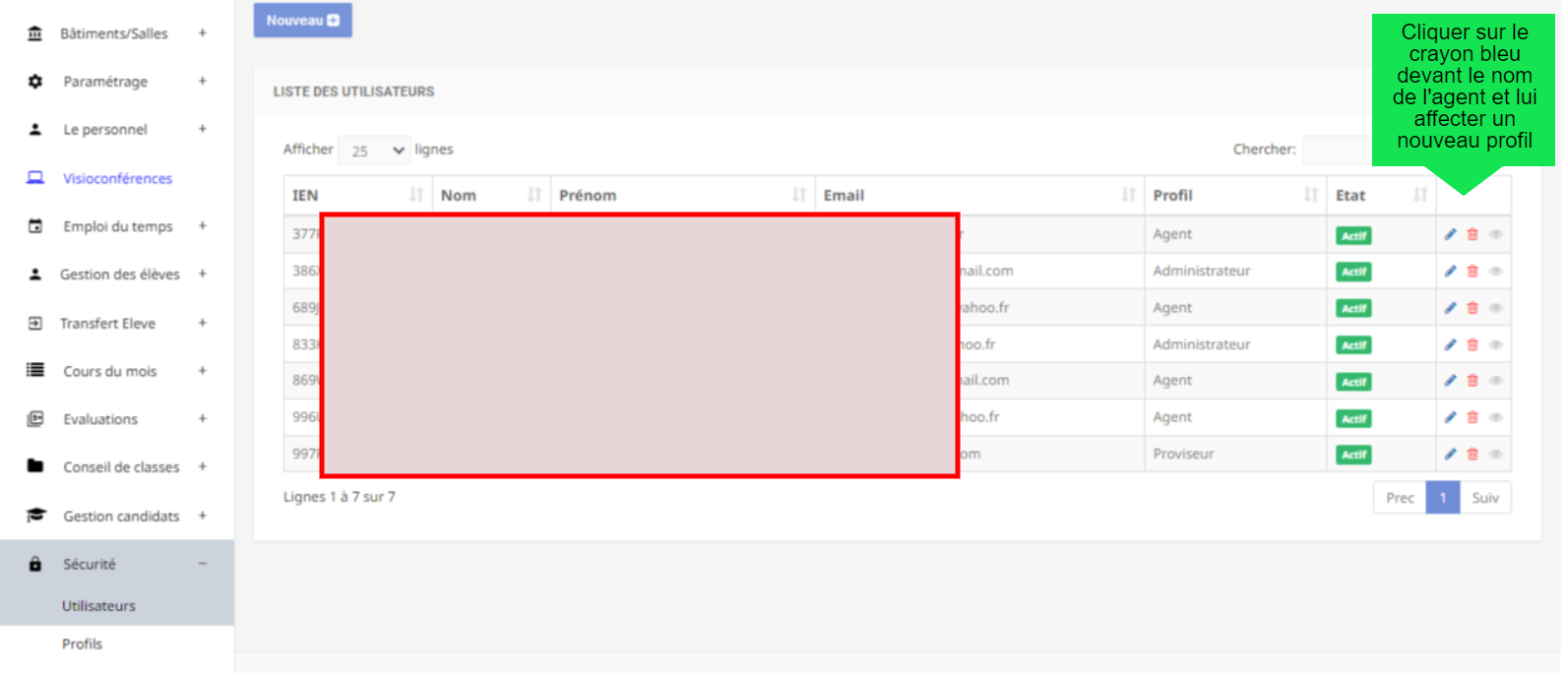This screenshot has height=673, width=1568.
Task: Toggle eye icon in the first Agent row
Action: click(1495, 234)
